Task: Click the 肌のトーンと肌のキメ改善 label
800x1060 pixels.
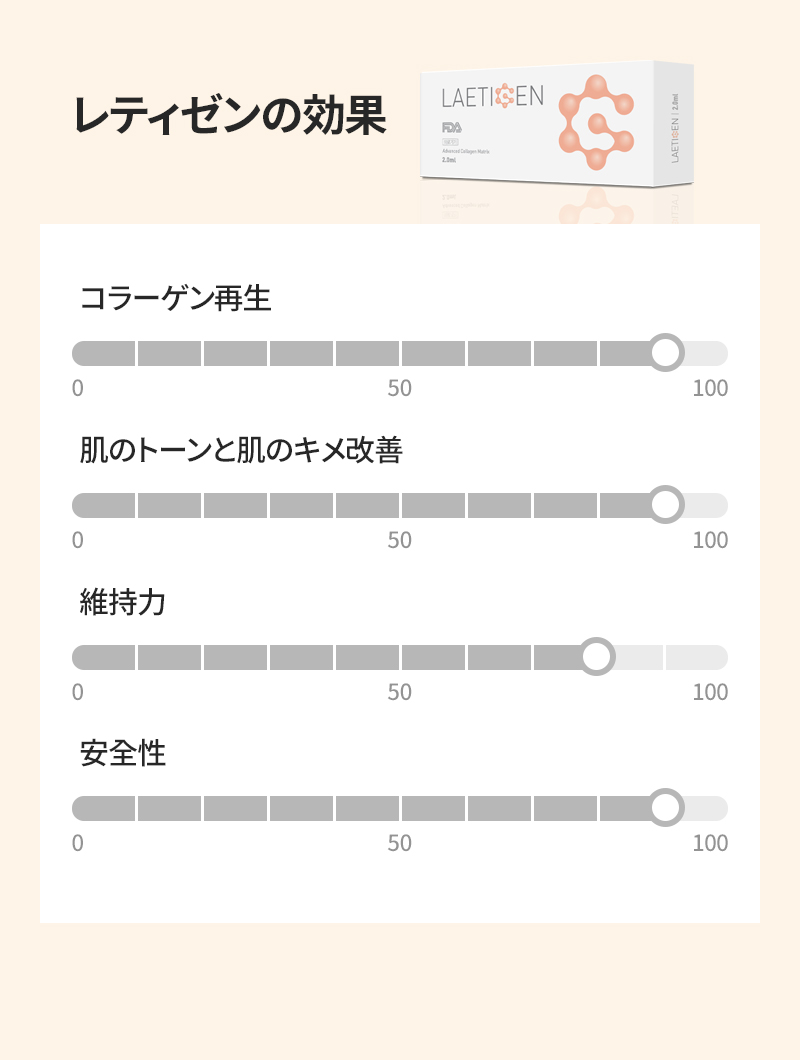Action: pyautogui.click(x=241, y=450)
